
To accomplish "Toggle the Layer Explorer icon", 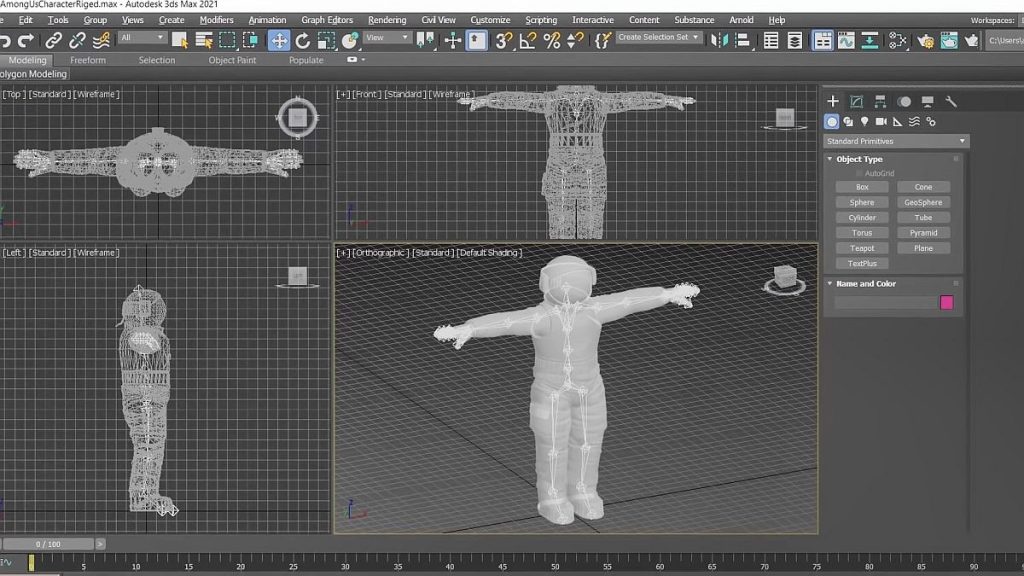I will [795, 41].
